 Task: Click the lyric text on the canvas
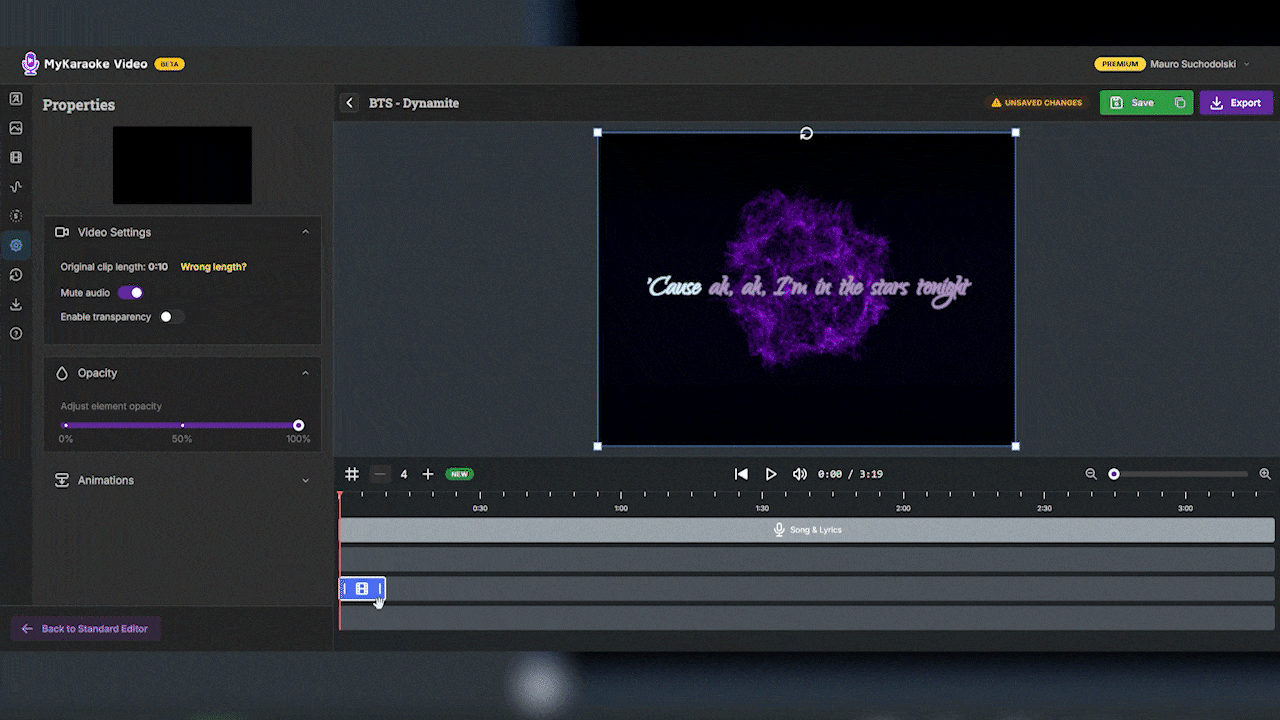pos(808,287)
